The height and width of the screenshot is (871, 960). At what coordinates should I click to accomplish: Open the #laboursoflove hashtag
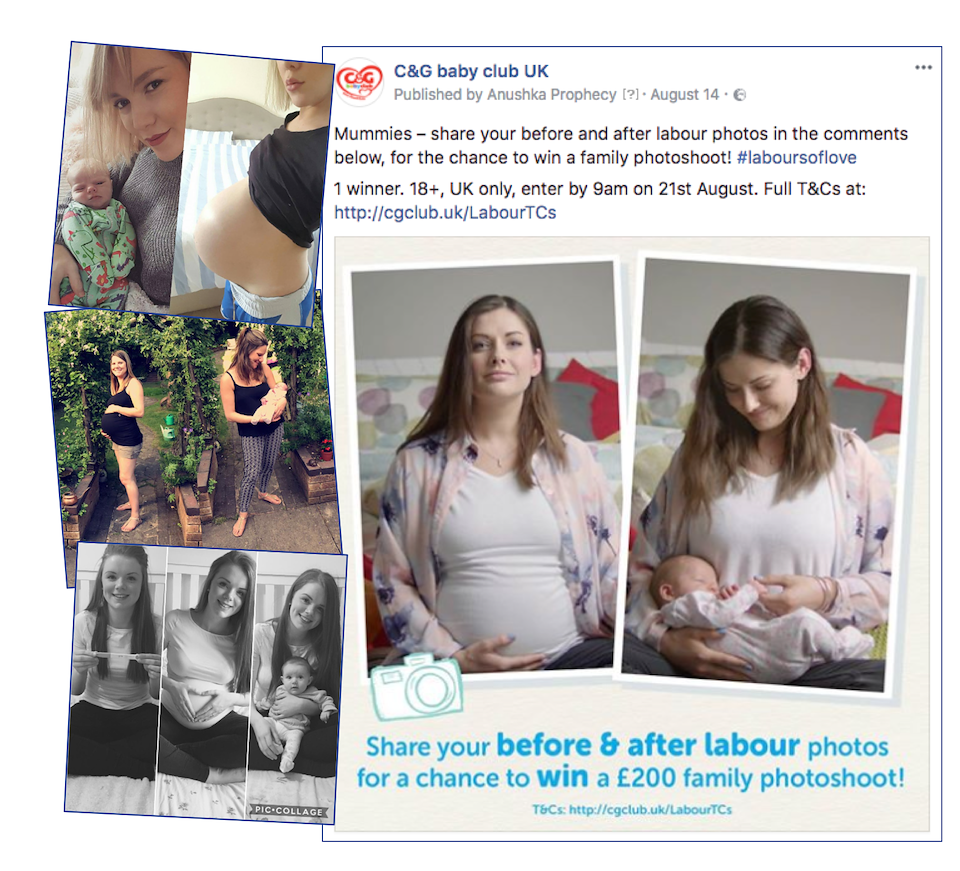pos(797,158)
